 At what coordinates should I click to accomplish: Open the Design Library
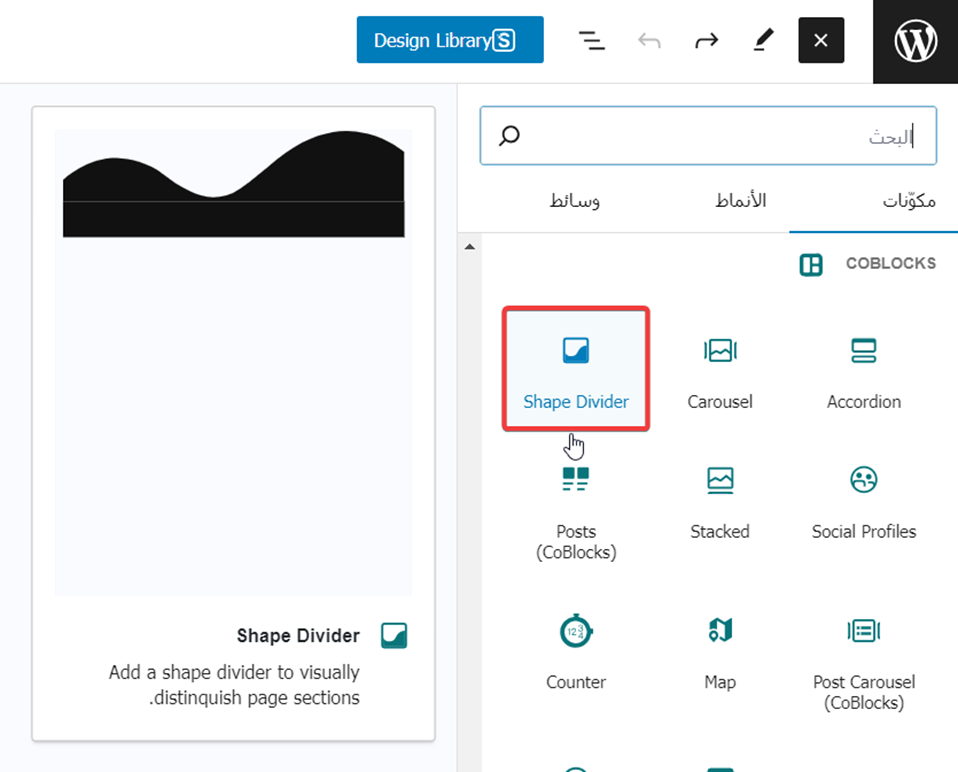[x=450, y=40]
